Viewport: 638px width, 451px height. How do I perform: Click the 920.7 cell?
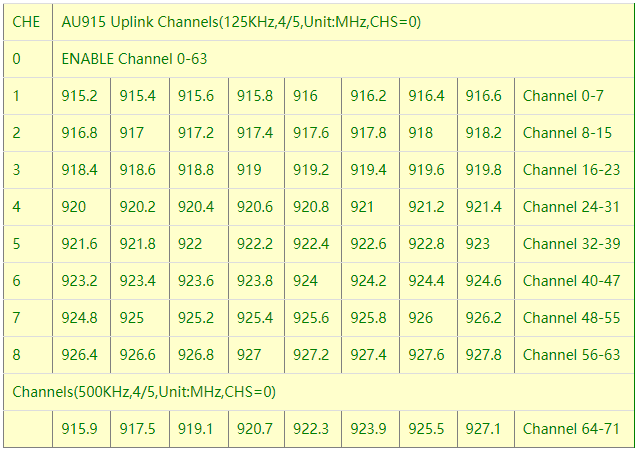256,429
